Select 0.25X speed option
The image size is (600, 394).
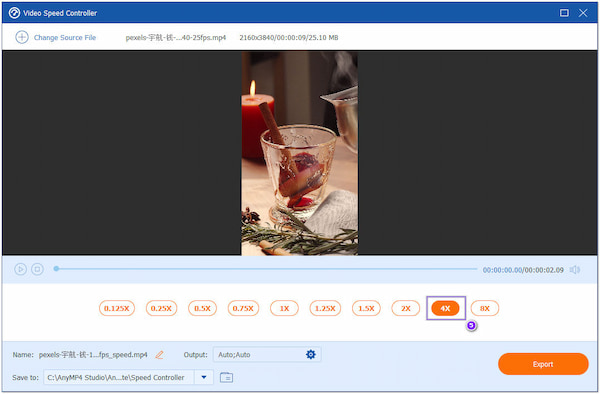click(161, 308)
